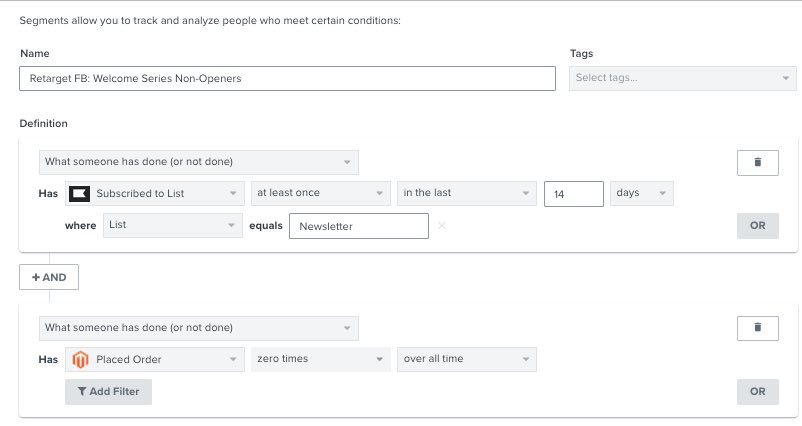Viewport: 802px width, 426px height.
Task: Expand the first condition type dropdown
Action: 198,162
